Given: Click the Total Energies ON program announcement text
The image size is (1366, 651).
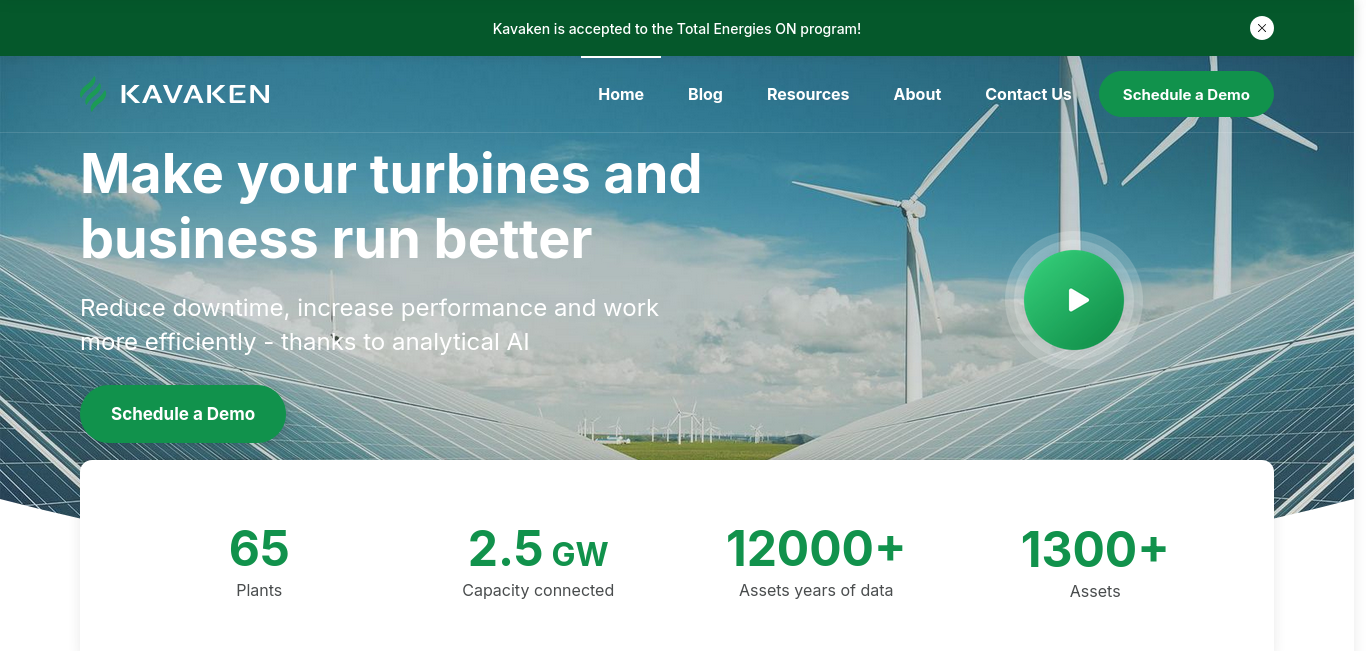Looking at the screenshot, I should pos(677,29).
